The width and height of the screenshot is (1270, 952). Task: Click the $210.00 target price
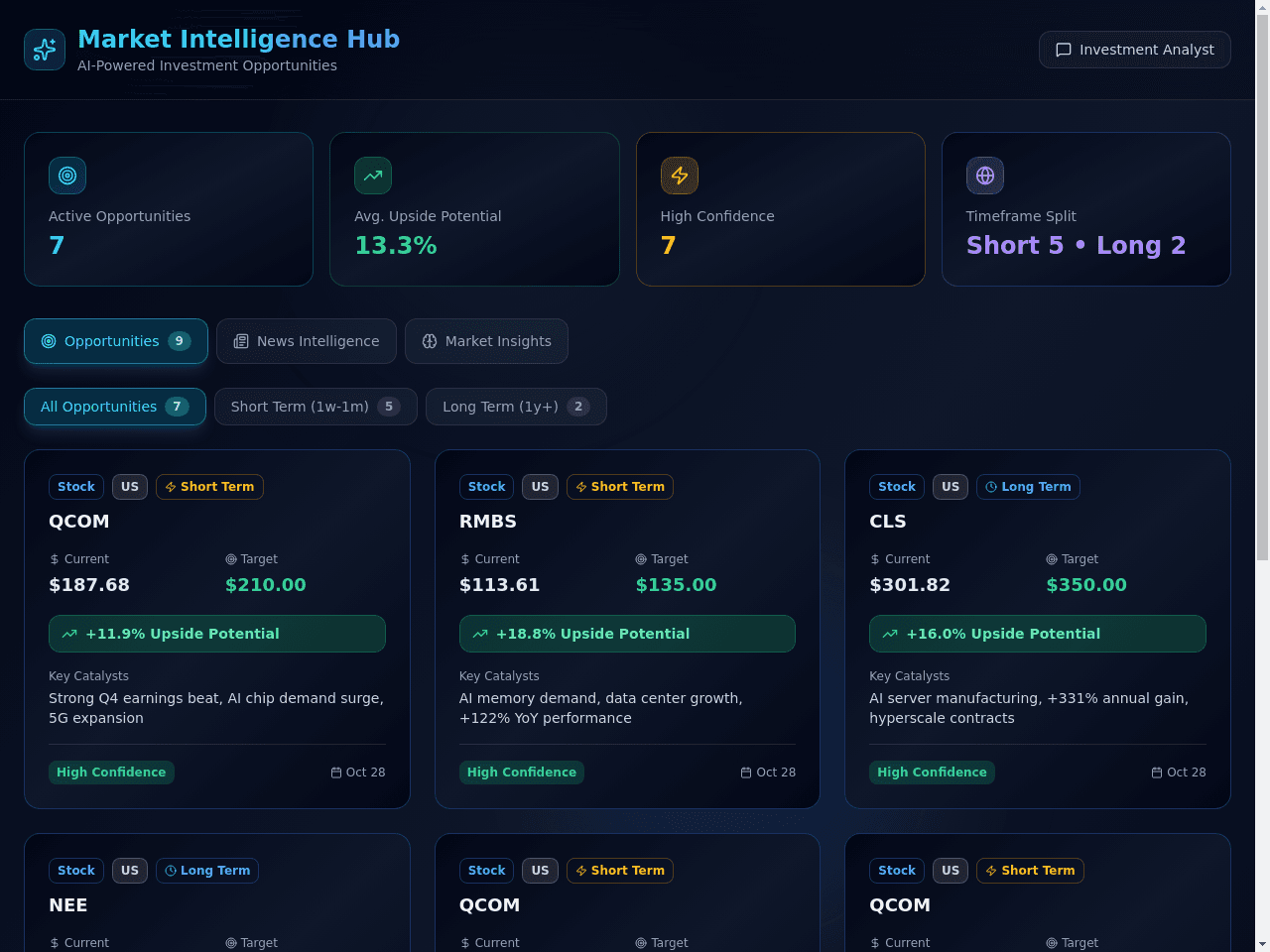[x=266, y=585]
